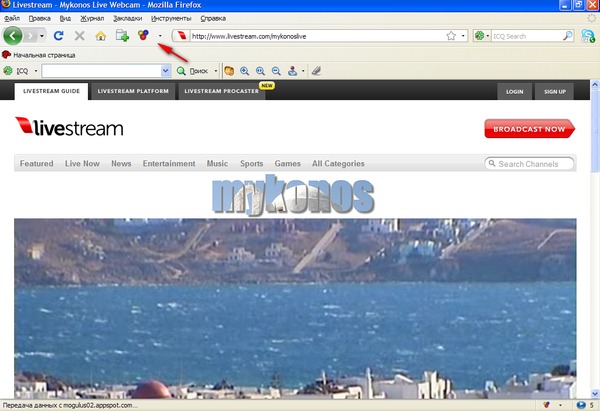
Task: Go to the home page icon
Action: (x=101, y=36)
